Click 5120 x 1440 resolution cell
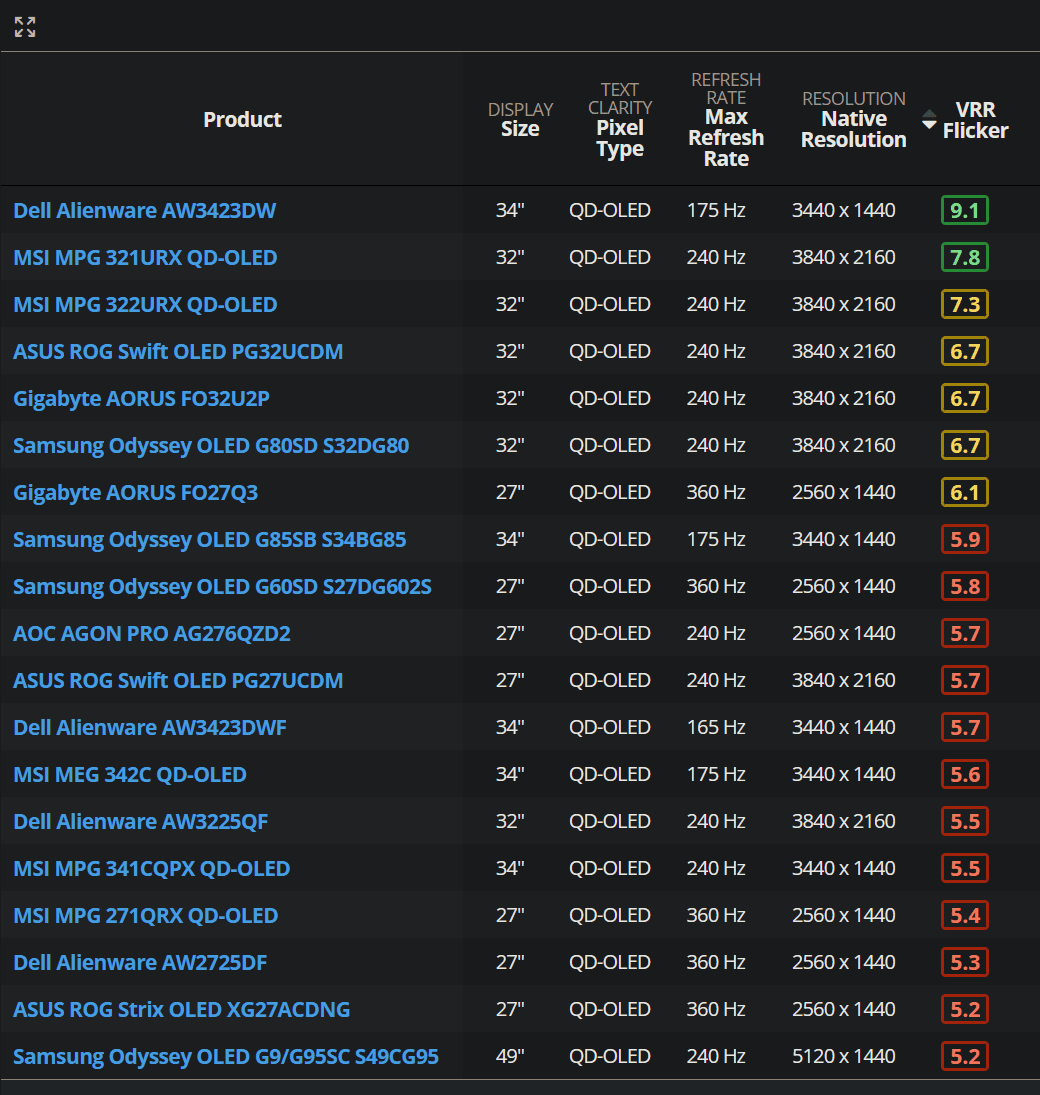 (844, 1056)
